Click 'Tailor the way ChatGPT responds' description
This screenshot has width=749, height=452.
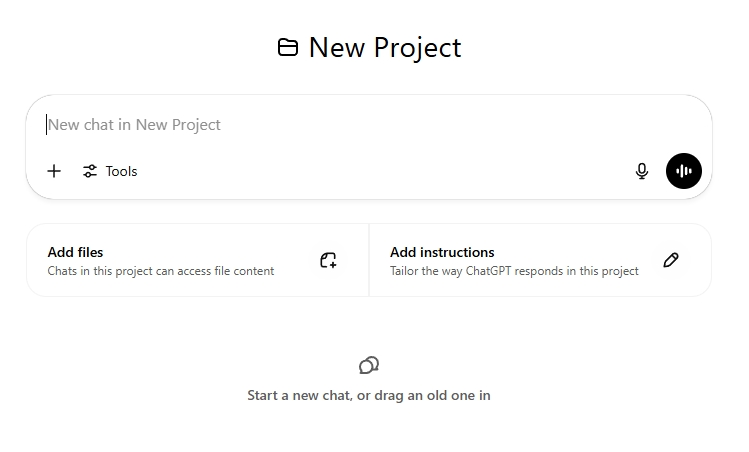tap(514, 271)
